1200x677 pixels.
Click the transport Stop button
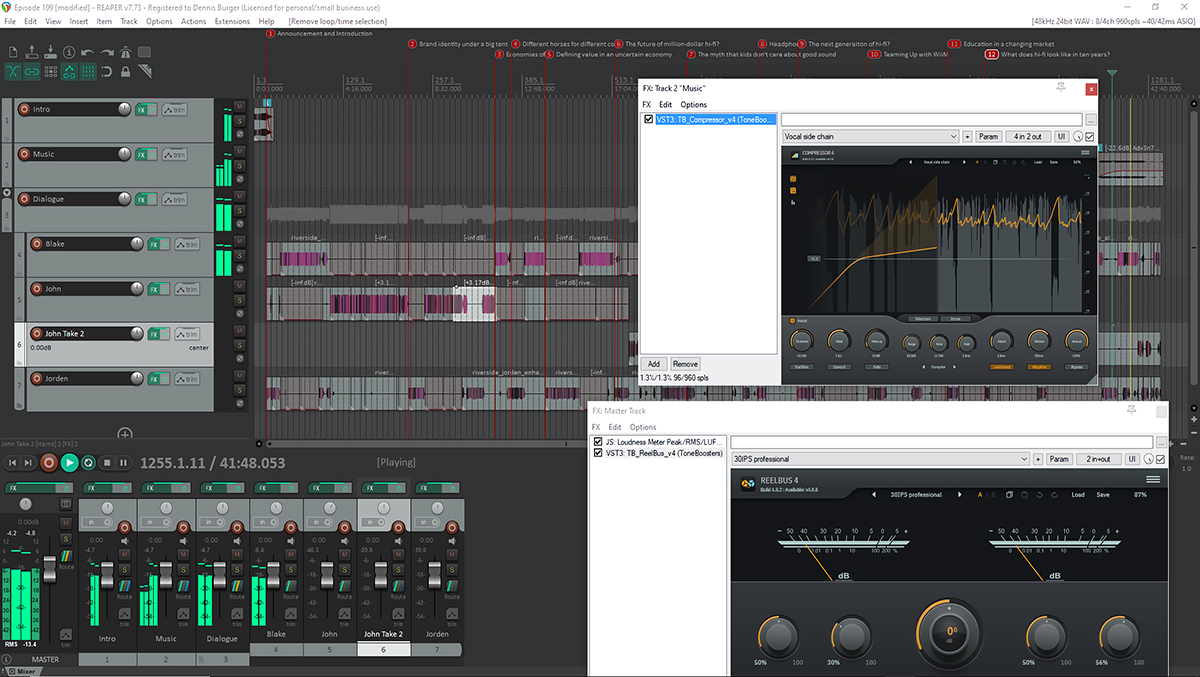(106, 463)
